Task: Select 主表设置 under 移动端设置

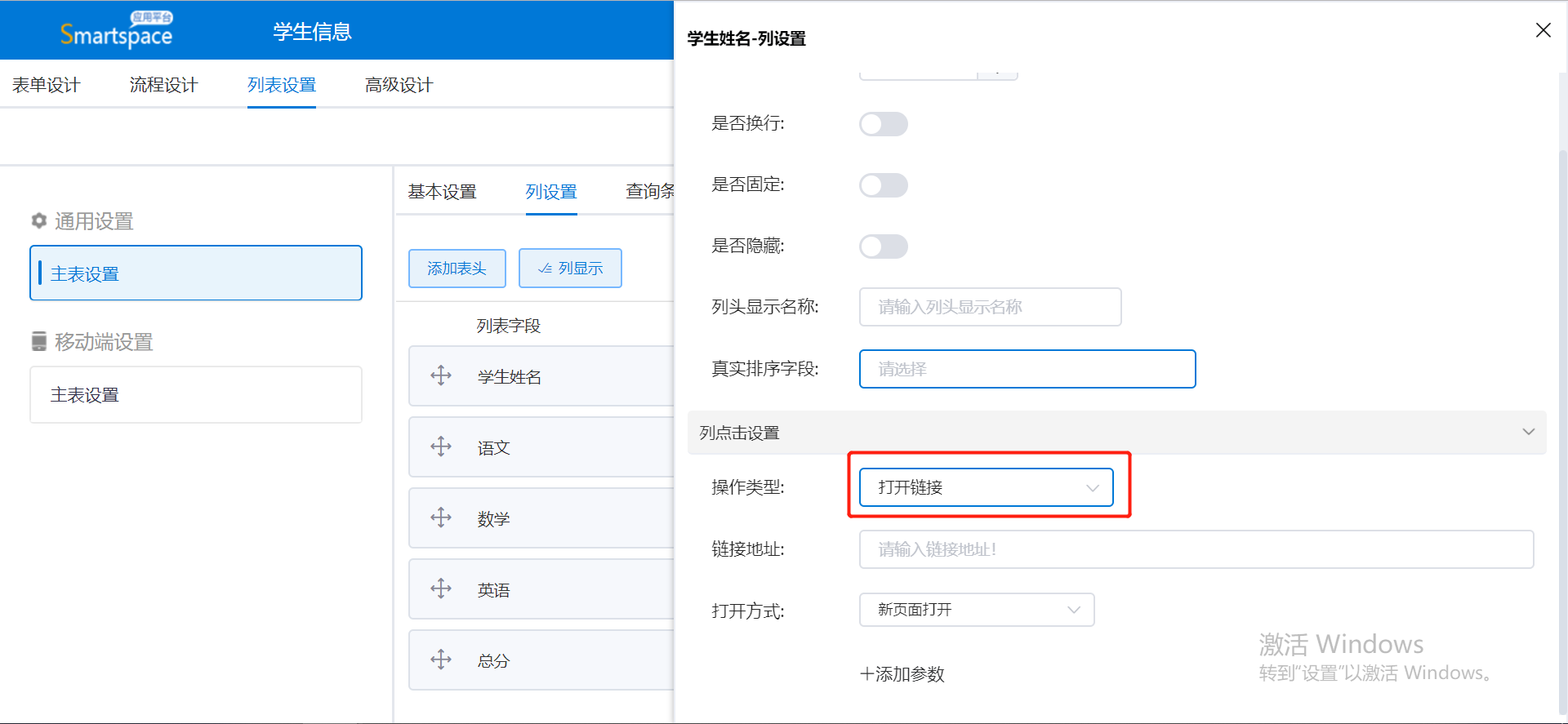Action: (196, 395)
